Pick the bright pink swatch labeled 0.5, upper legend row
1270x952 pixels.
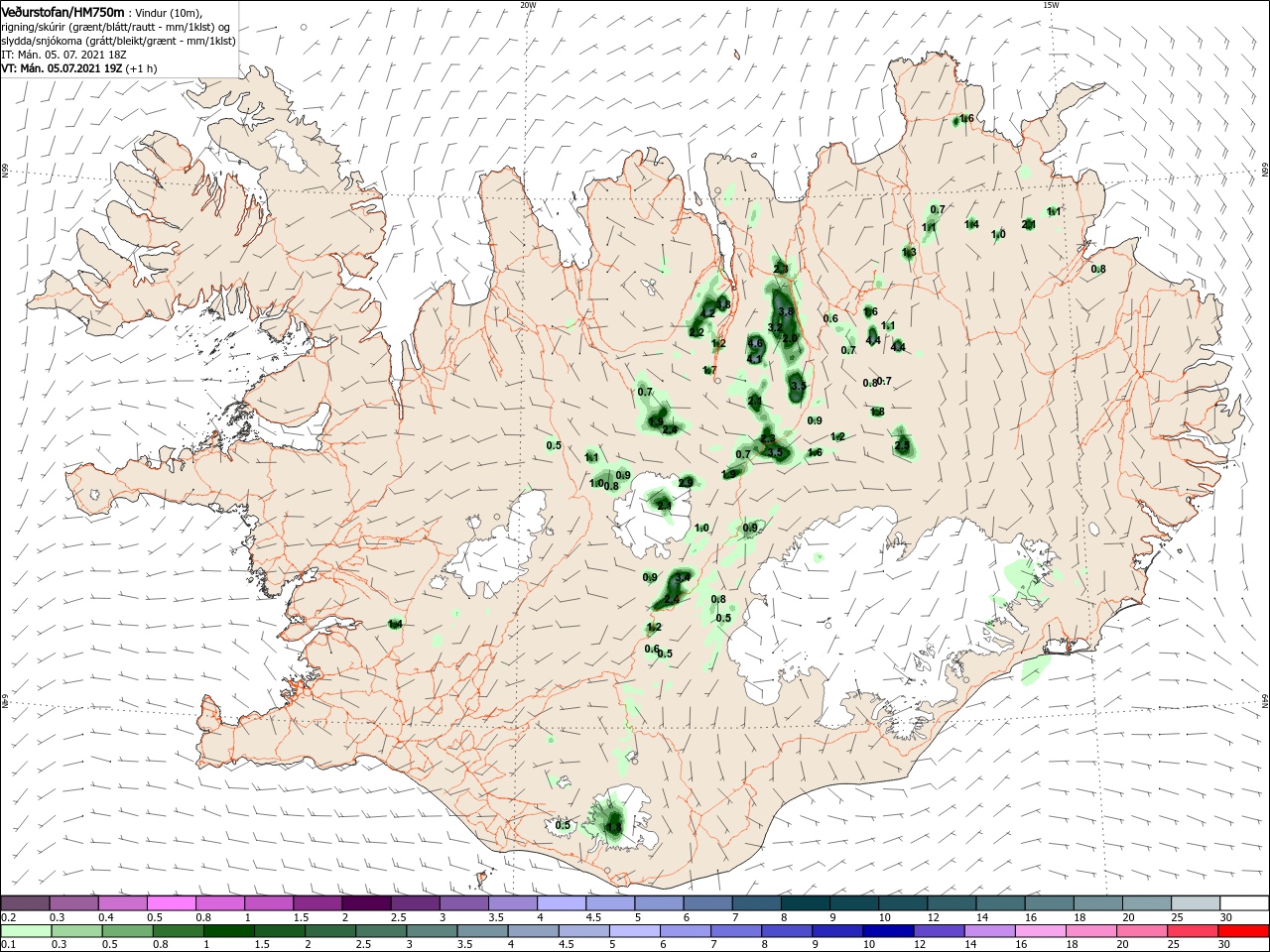pyautogui.click(x=172, y=903)
